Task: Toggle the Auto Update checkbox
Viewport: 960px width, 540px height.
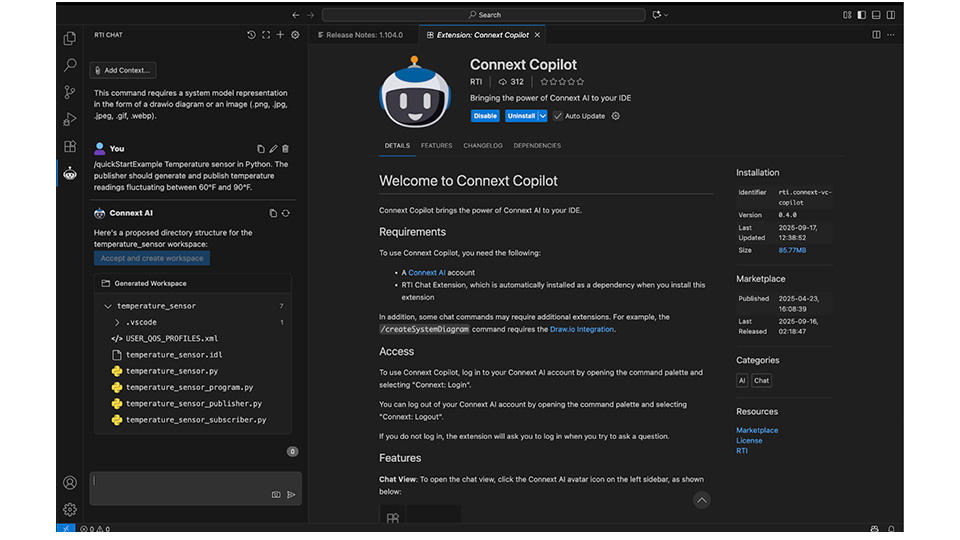Action: click(x=558, y=116)
